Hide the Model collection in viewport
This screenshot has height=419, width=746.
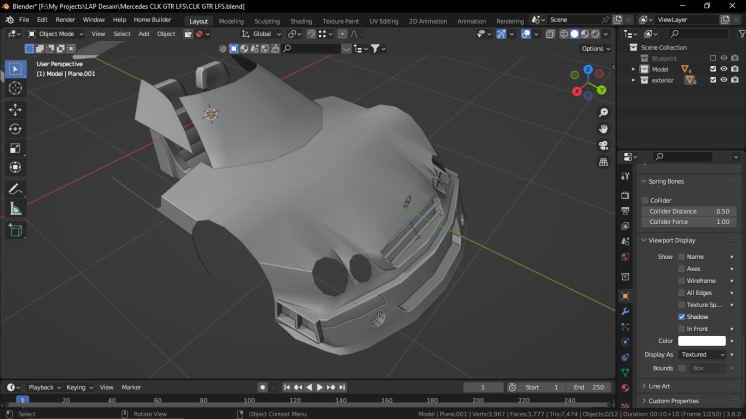coord(724,69)
